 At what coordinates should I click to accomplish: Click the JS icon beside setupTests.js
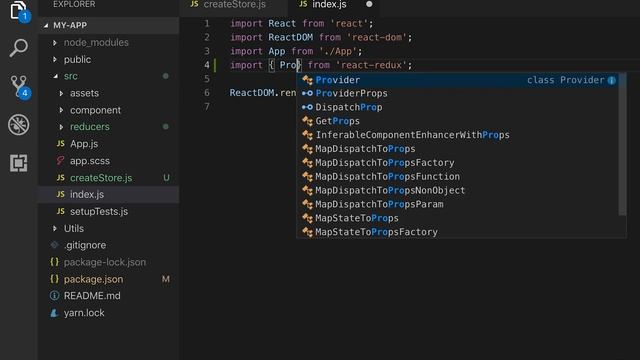[60, 211]
